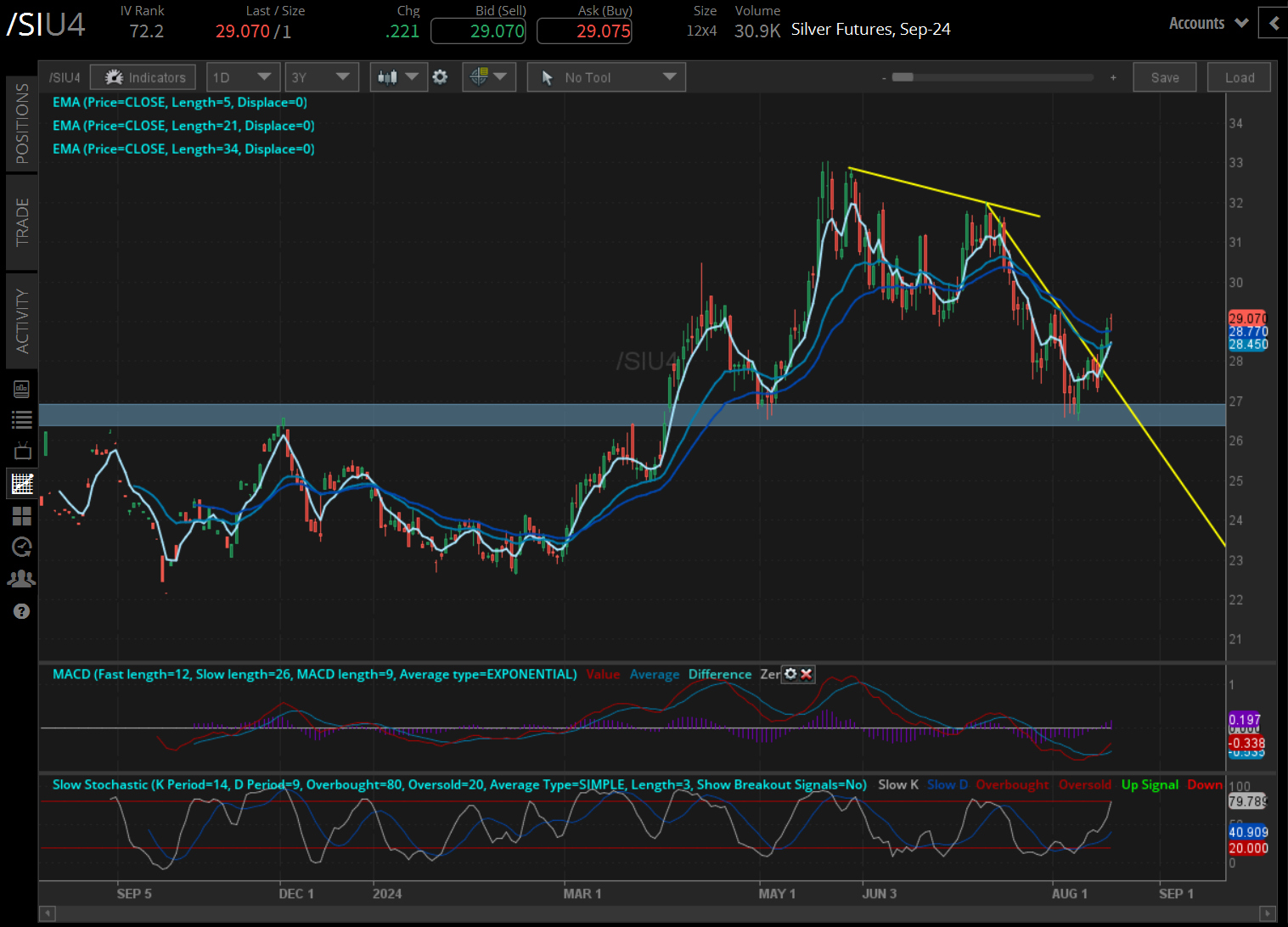Open the clock history icon in sidebar

pos(21,547)
